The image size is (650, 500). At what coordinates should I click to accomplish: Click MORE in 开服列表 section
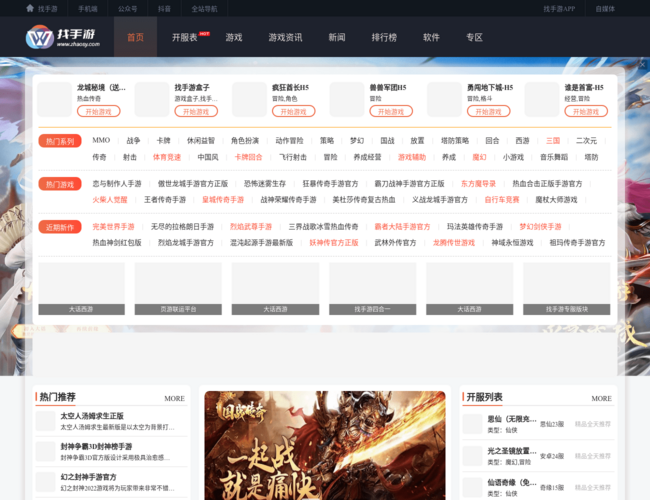(x=601, y=398)
